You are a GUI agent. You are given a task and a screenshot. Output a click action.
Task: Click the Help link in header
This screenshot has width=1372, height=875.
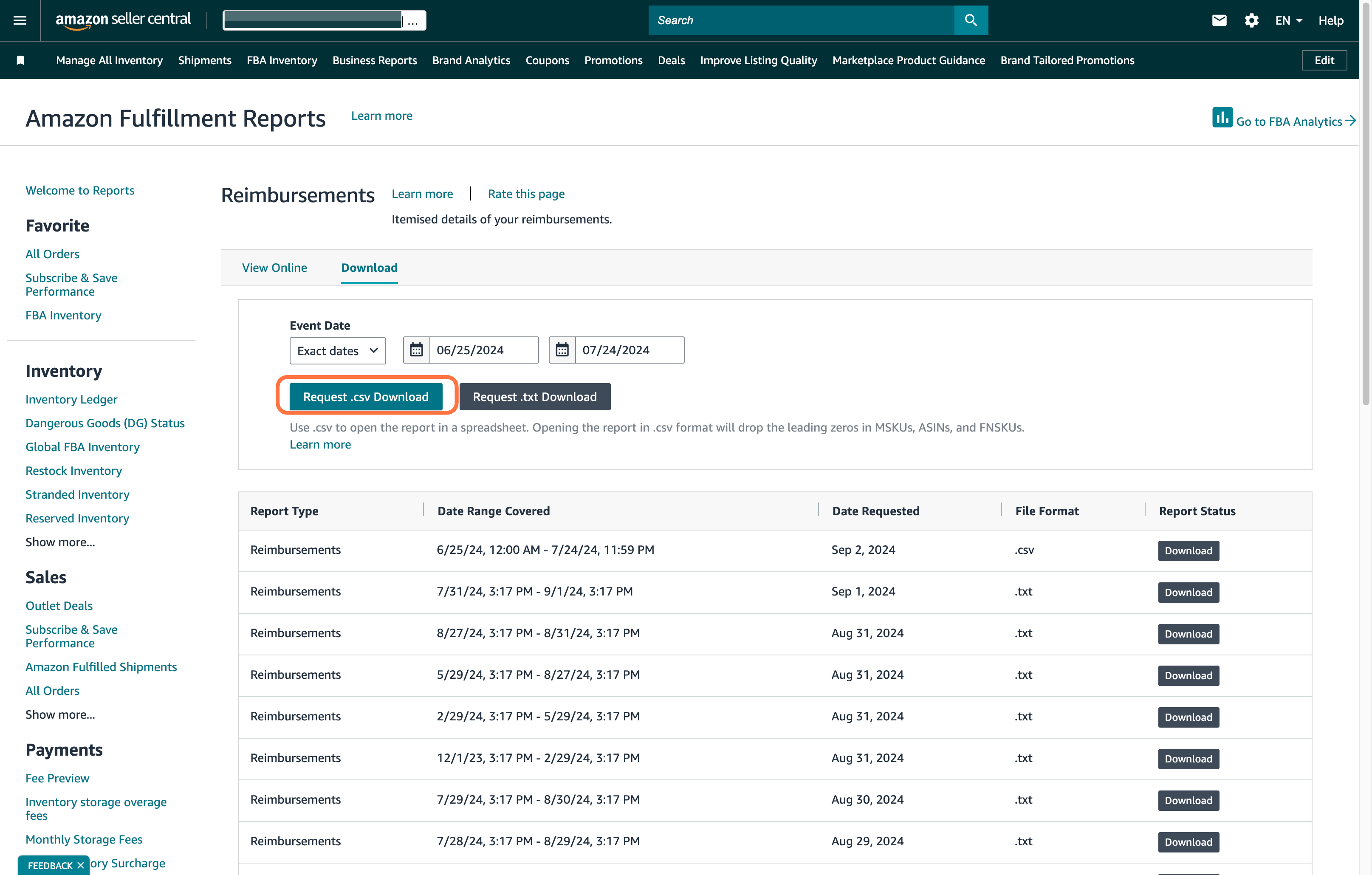pos(1330,20)
